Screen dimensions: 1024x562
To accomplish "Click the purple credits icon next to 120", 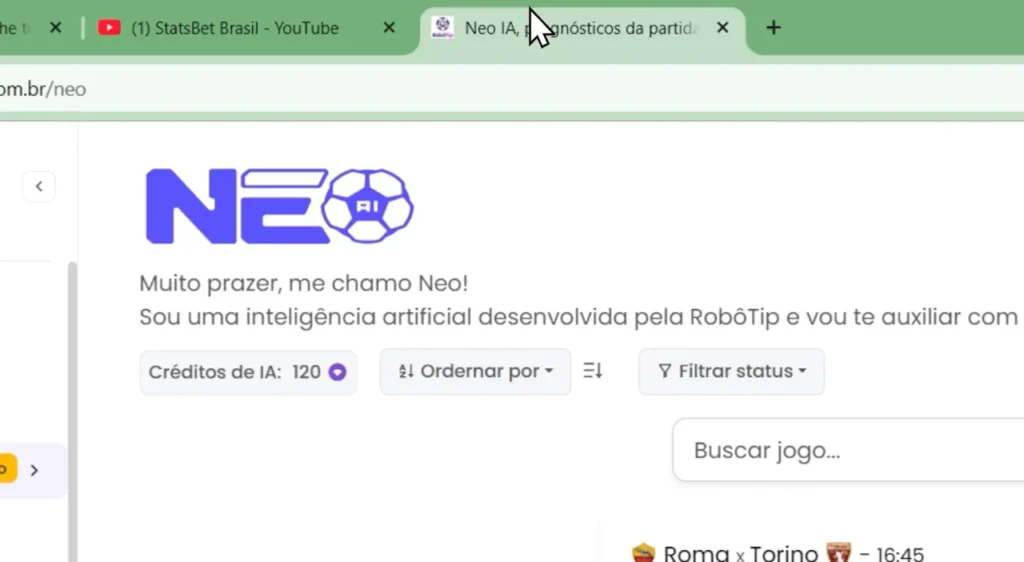I will (337, 372).
